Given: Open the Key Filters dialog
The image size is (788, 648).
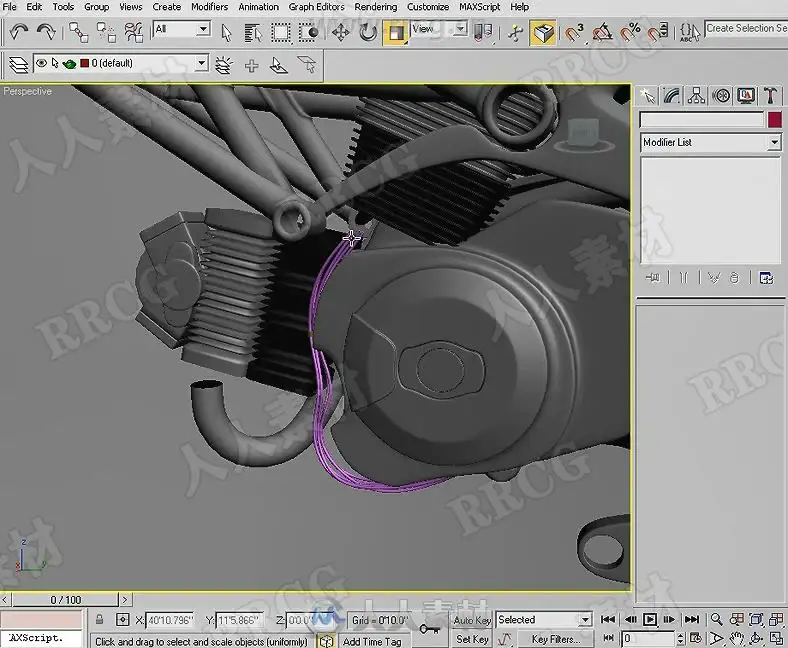Looking at the screenshot, I should (x=555, y=639).
